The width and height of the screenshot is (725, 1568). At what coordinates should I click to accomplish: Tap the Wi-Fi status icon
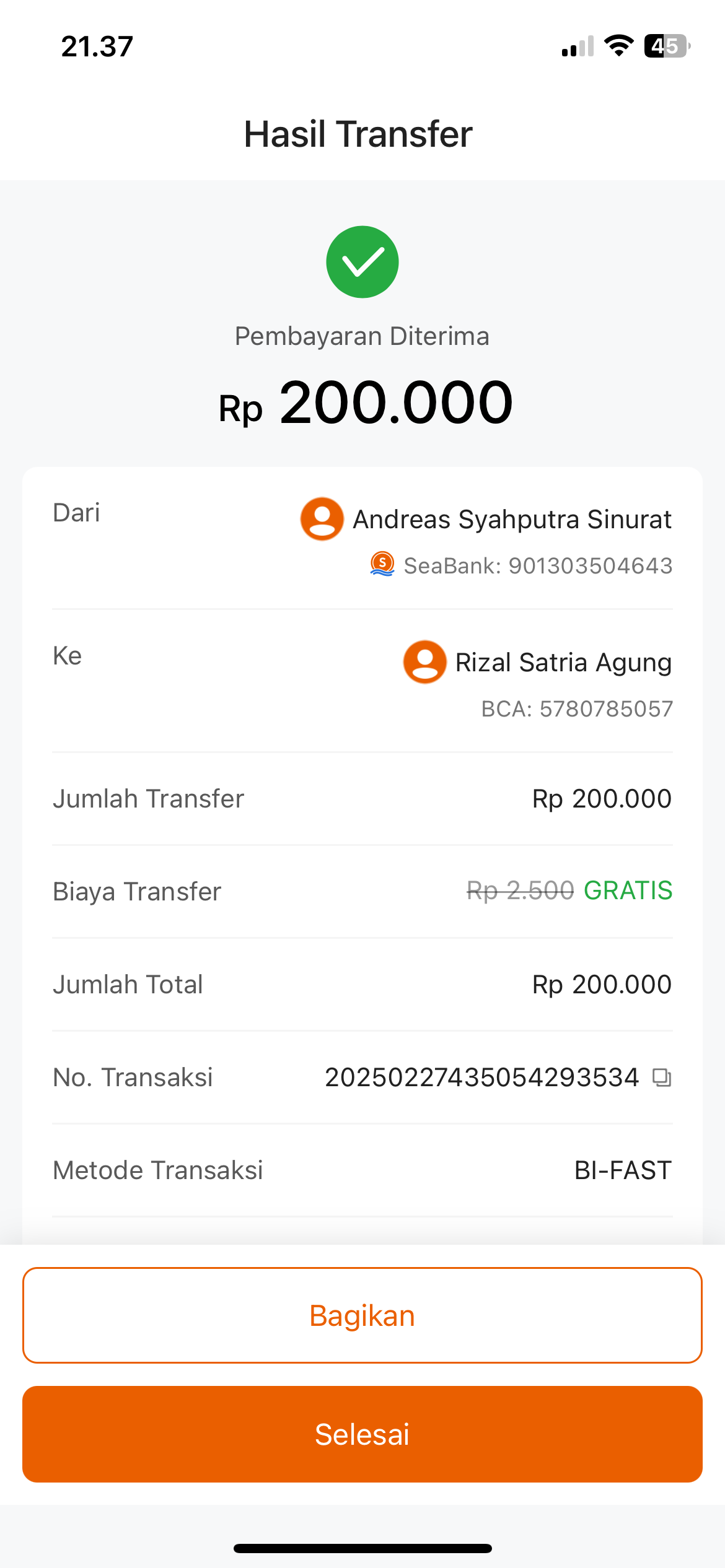(x=618, y=46)
